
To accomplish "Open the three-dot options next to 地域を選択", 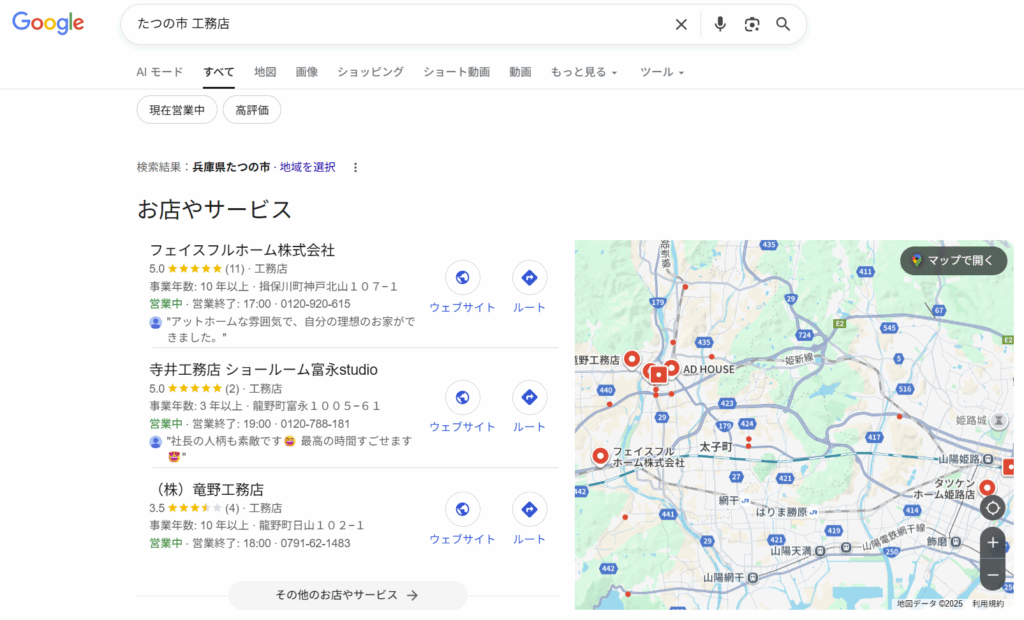I will click(x=355, y=167).
